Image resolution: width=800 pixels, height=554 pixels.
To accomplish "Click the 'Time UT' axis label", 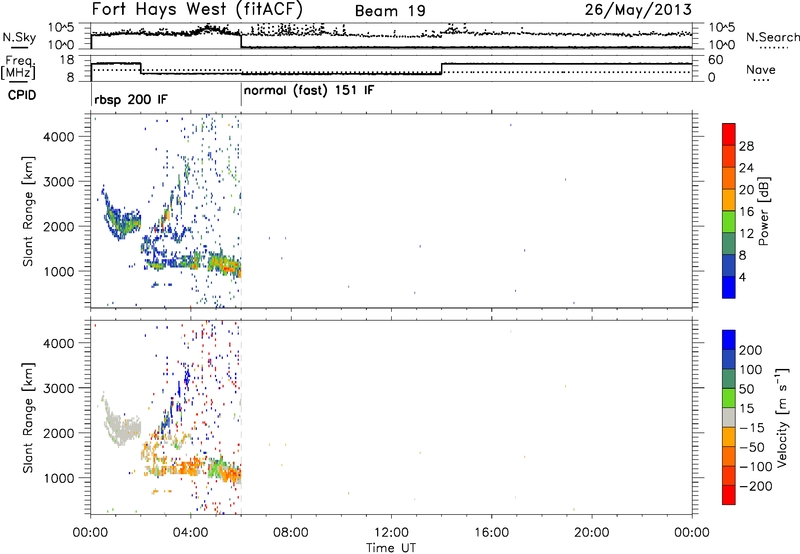I will click(391, 548).
